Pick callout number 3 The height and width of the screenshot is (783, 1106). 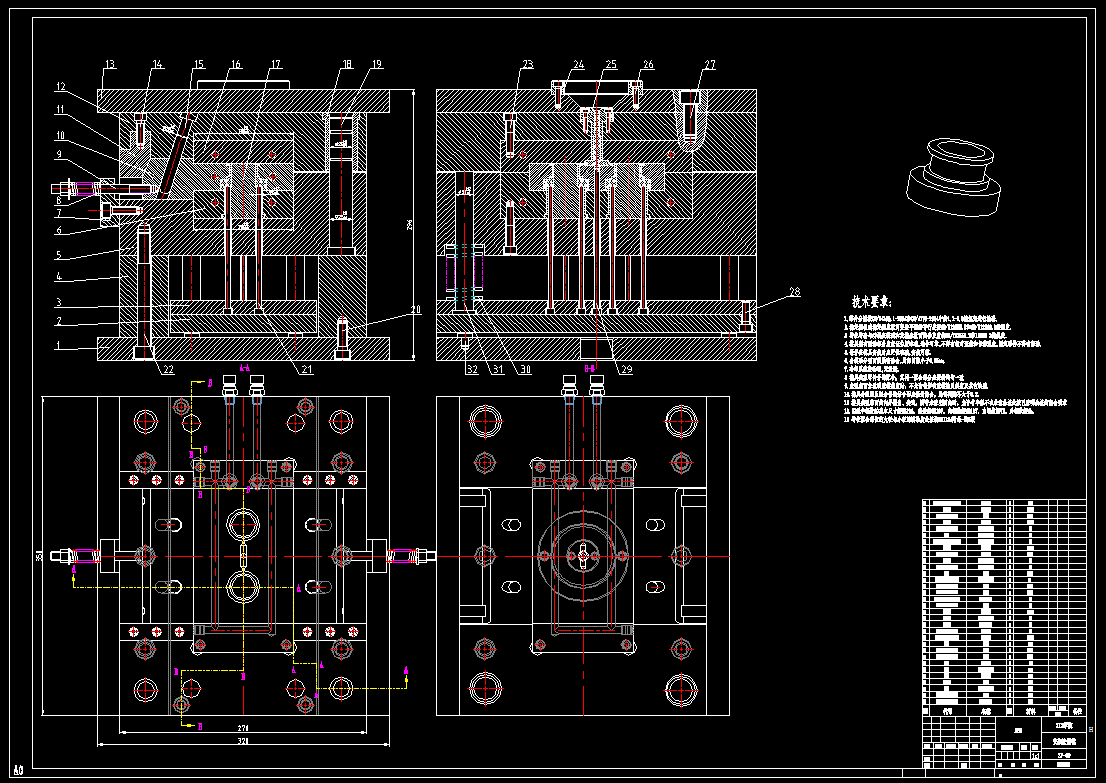[59, 302]
